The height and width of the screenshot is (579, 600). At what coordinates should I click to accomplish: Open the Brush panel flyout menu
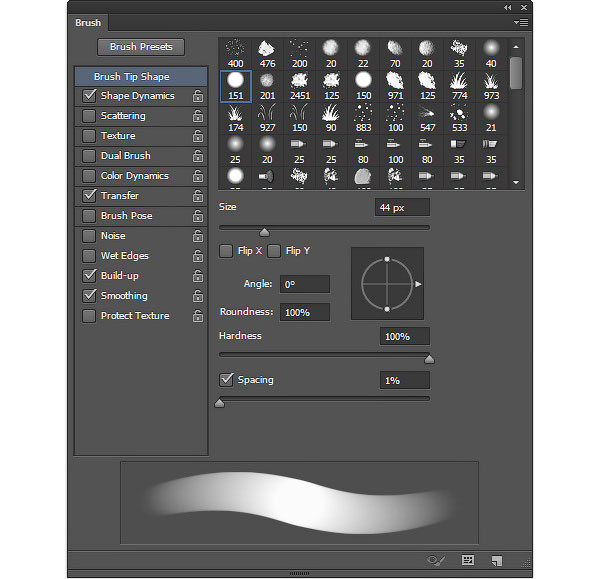tap(521, 23)
